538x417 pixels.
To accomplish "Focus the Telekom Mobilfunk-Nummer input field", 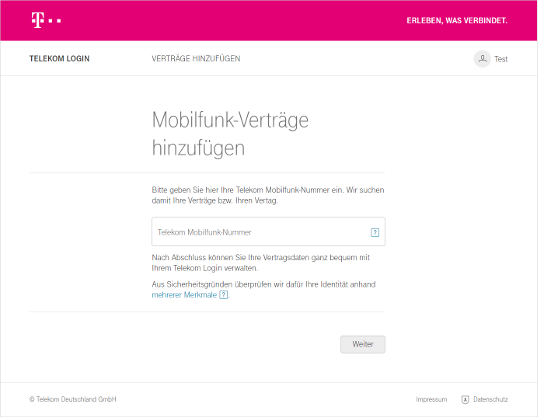I will 268,232.
